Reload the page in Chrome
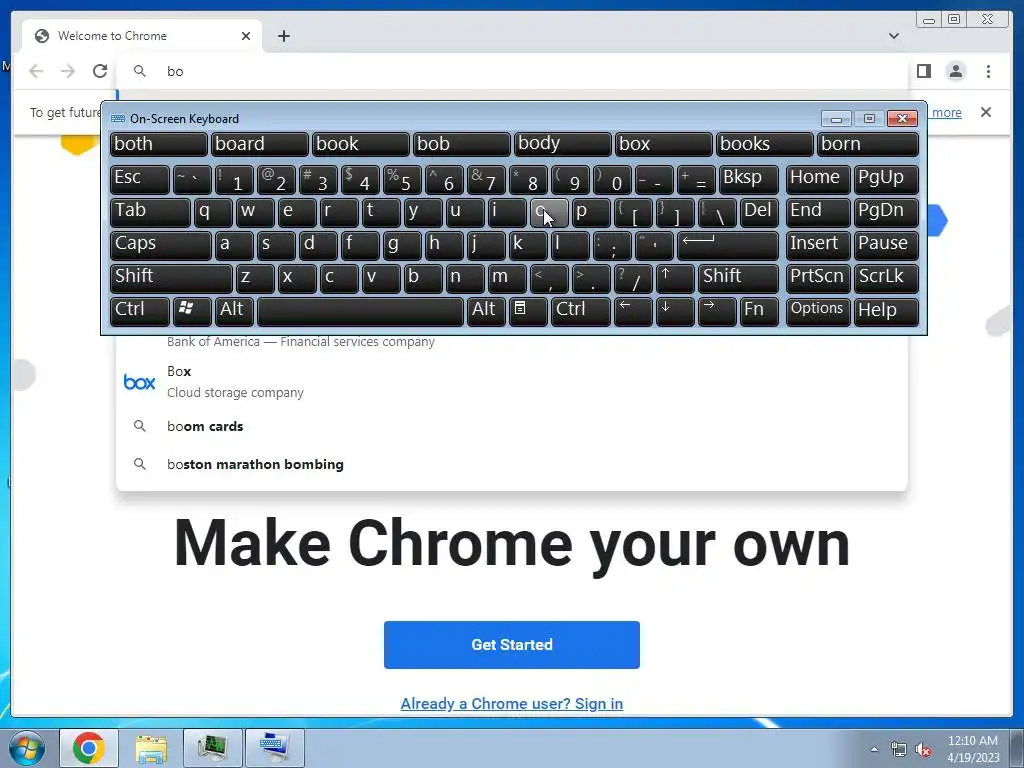This screenshot has width=1024, height=768. (x=100, y=71)
